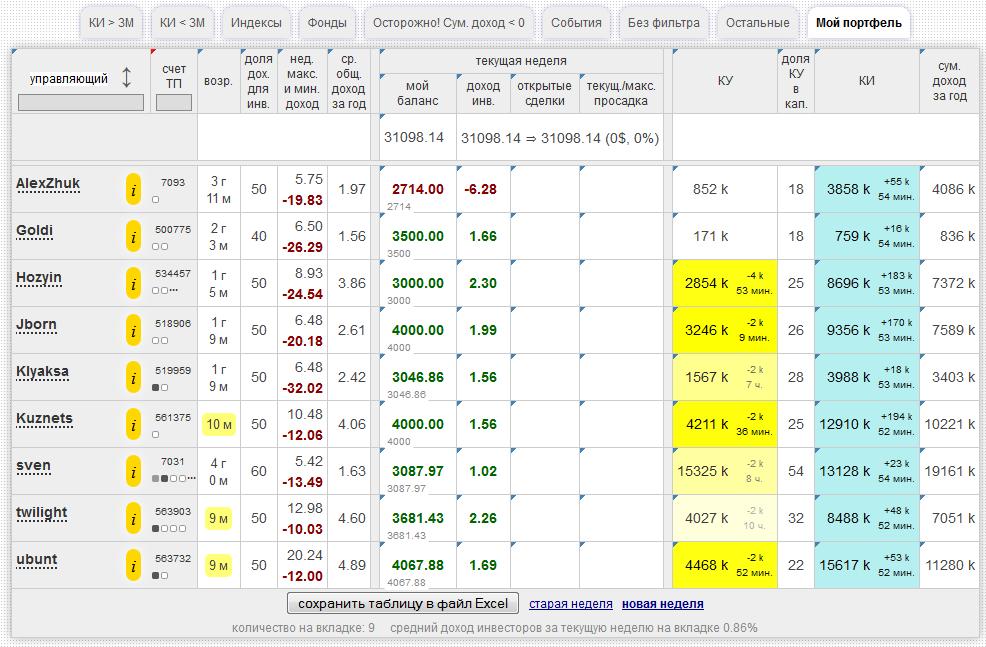Click Kuznets КИ value 12910 k
986x647 pixels.
click(x=845, y=424)
